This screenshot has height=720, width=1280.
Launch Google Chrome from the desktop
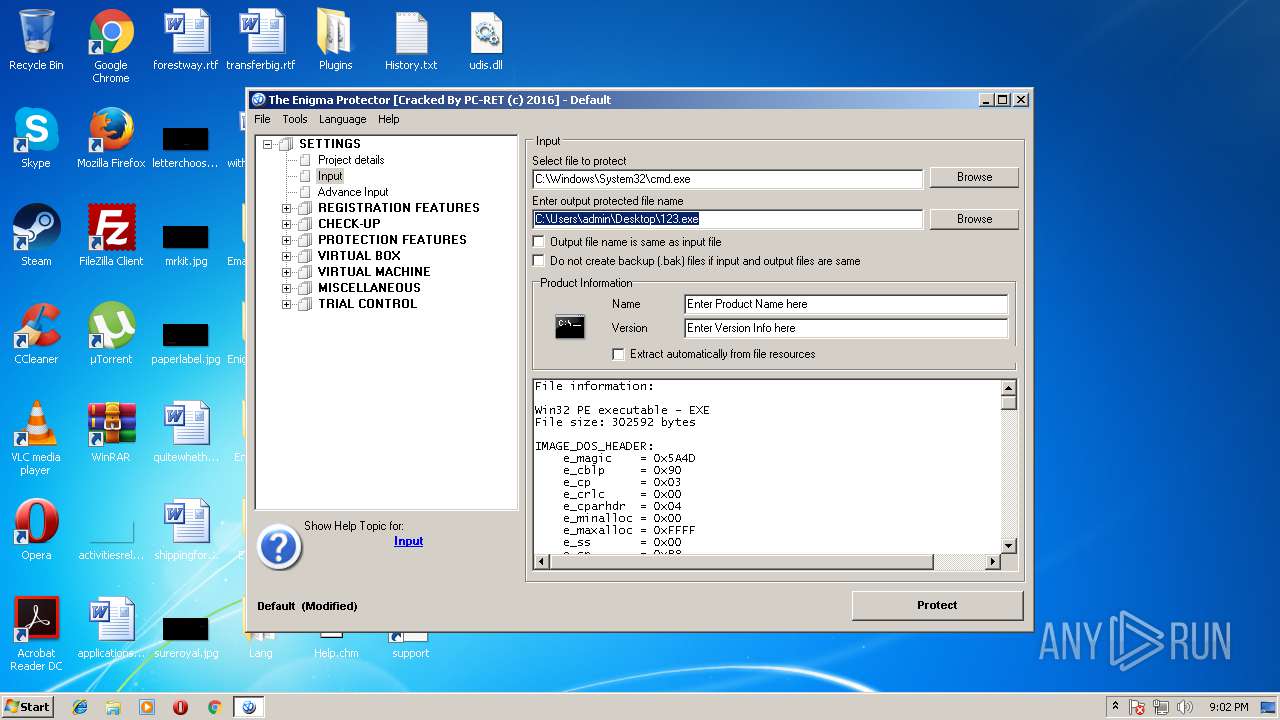[111, 46]
